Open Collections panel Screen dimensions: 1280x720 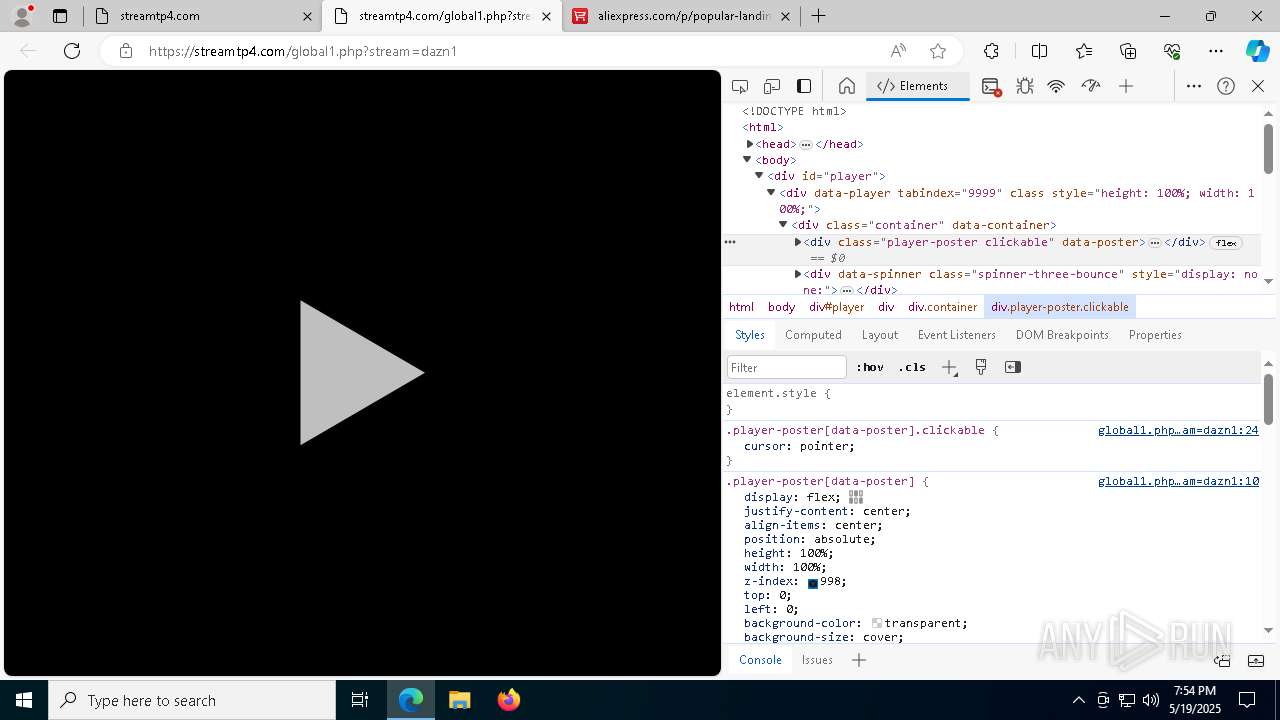point(1128,51)
